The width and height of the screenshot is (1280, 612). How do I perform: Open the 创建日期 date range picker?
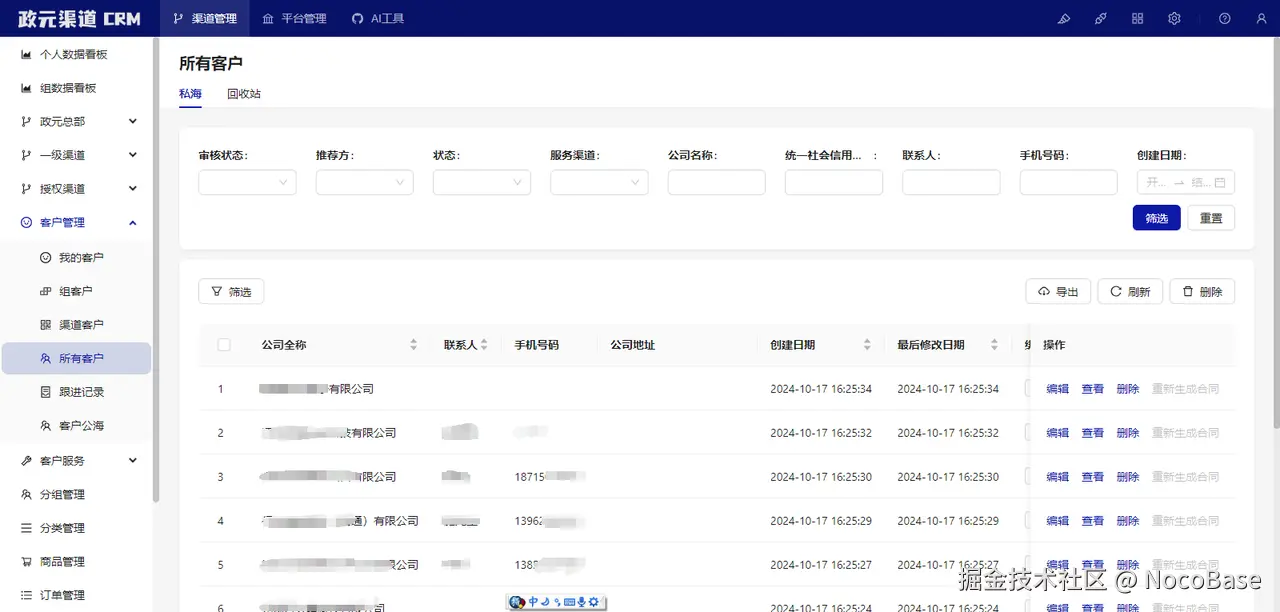click(1186, 182)
